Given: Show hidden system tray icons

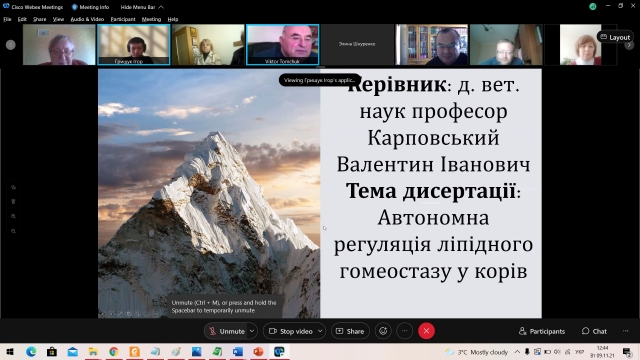Looking at the screenshot, I should pyautogui.click(x=517, y=352).
